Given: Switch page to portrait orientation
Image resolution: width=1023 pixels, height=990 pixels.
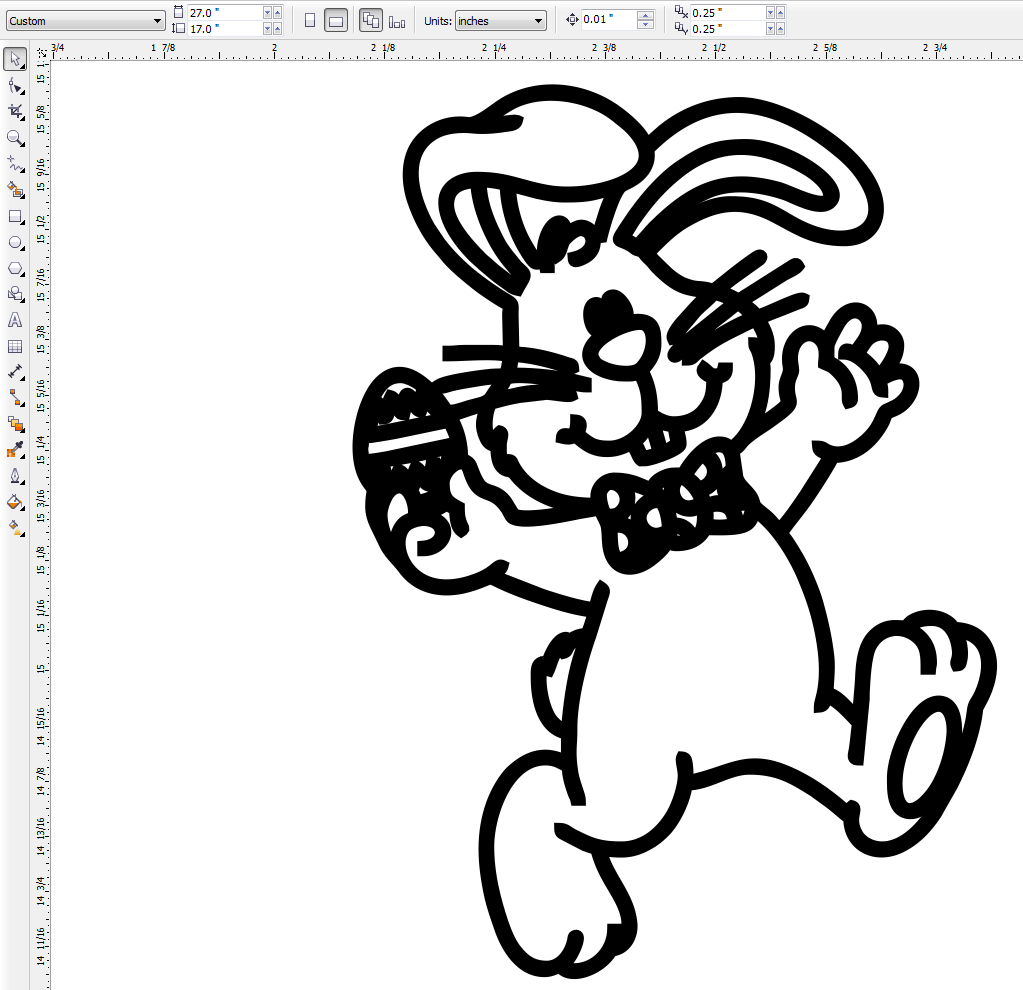Looking at the screenshot, I should coord(310,21).
